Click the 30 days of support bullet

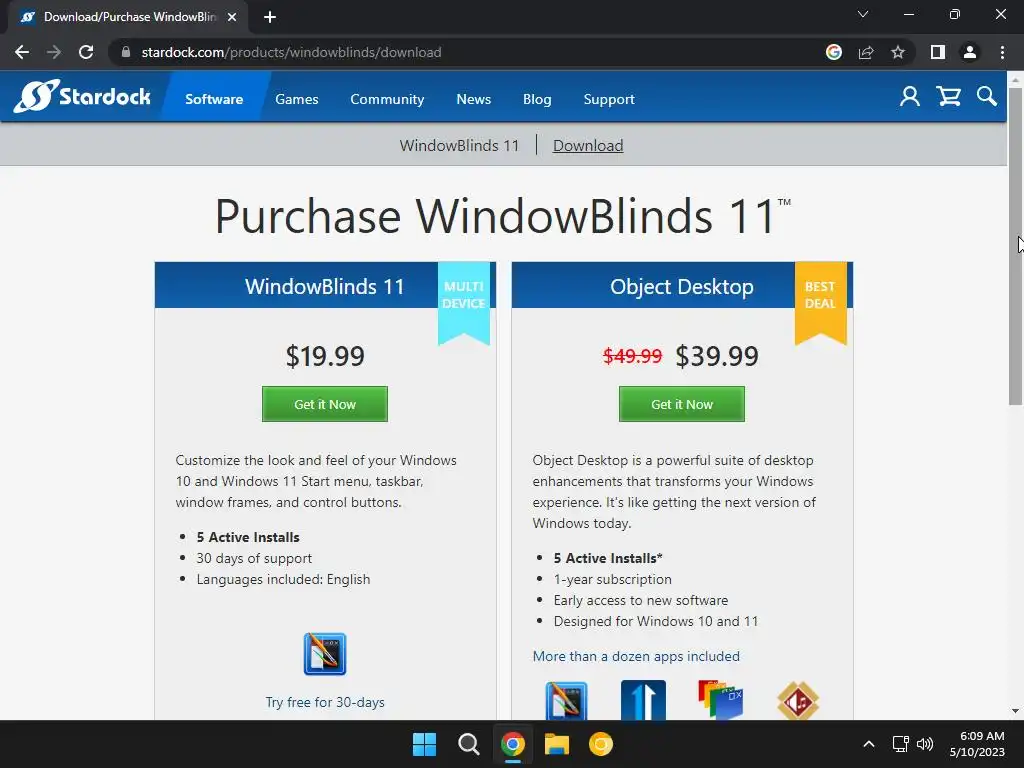[x=254, y=558]
